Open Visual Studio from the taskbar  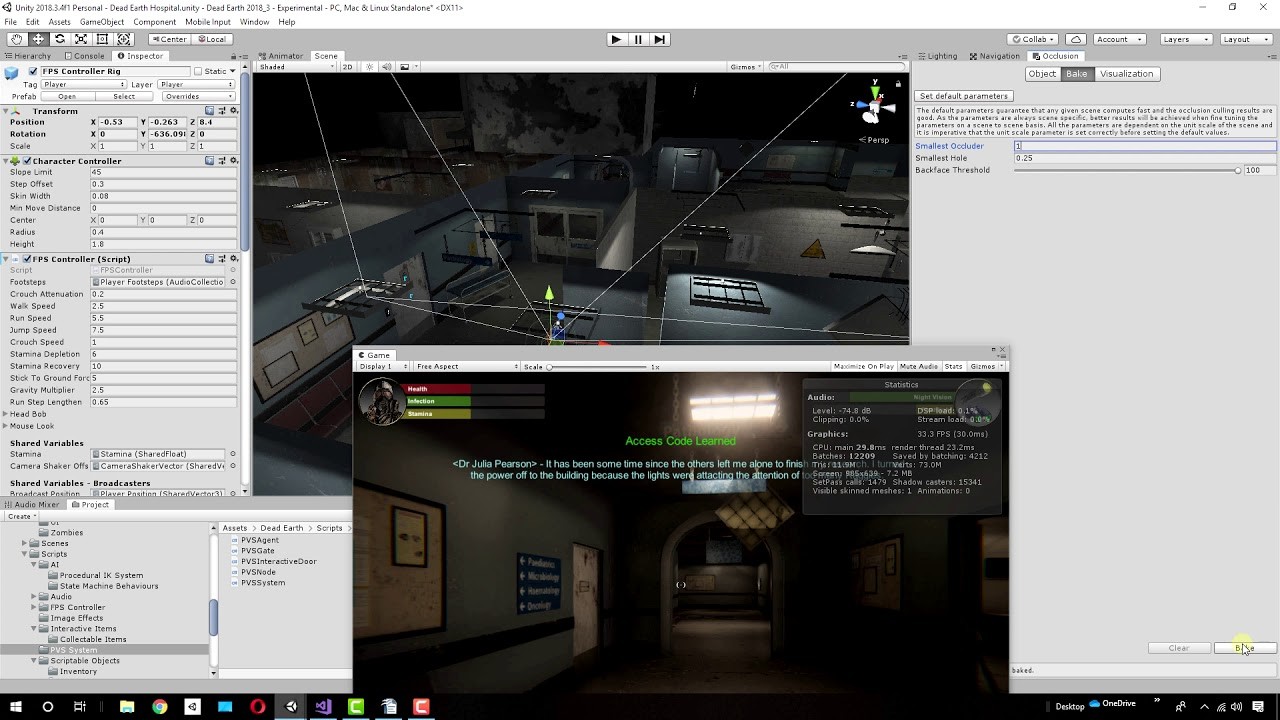(323, 706)
